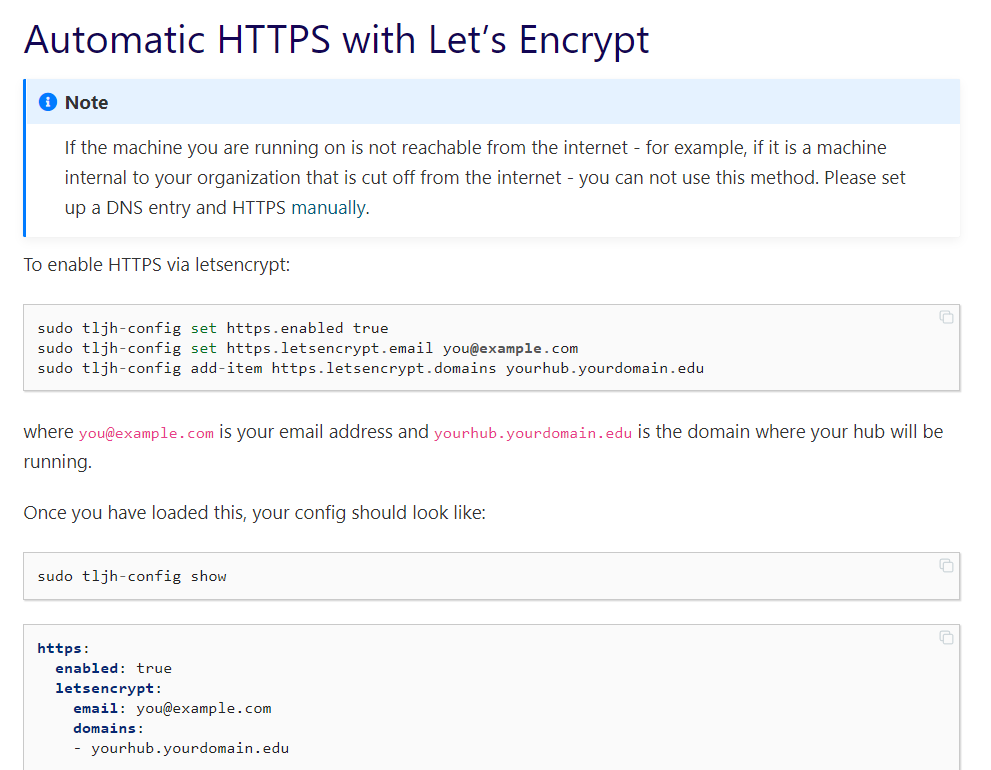Click the blue info icon beside Note
991x770 pixels.
click(x=48, y=102)
